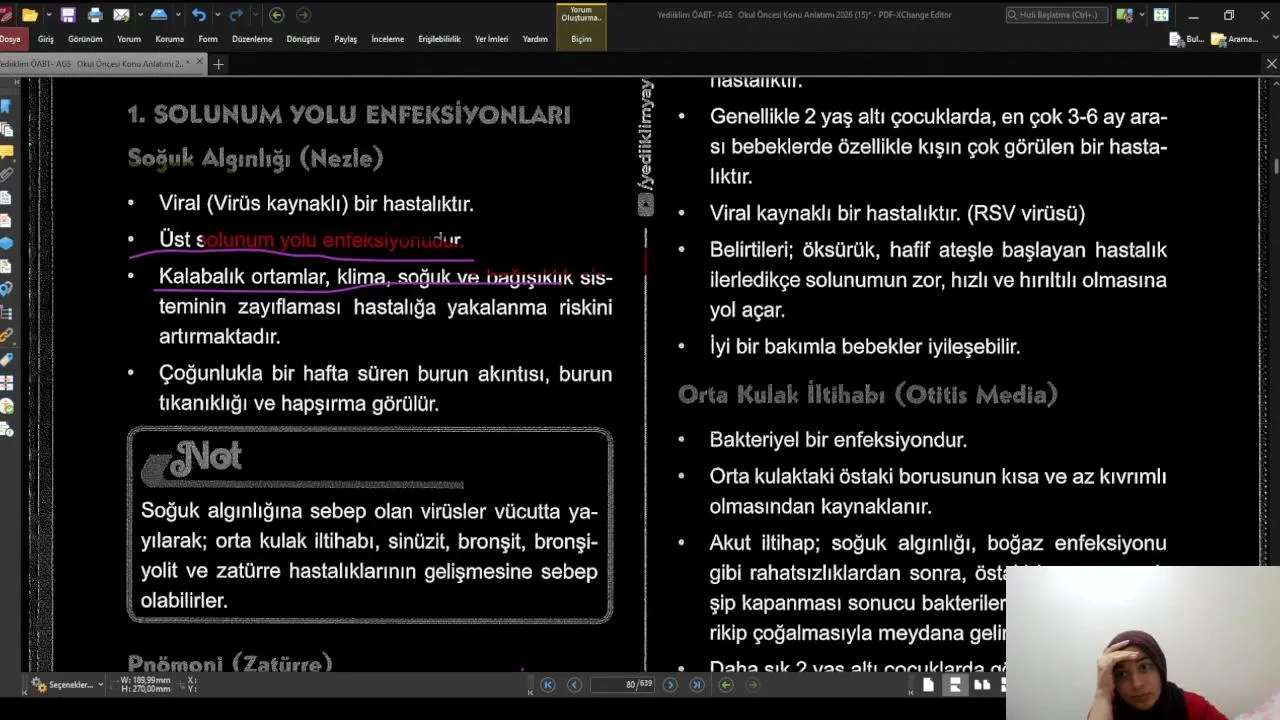Go to next page button in status bar
This screenshot has height=720, width=1280.
pyautogui.click(x=670, y=685)
